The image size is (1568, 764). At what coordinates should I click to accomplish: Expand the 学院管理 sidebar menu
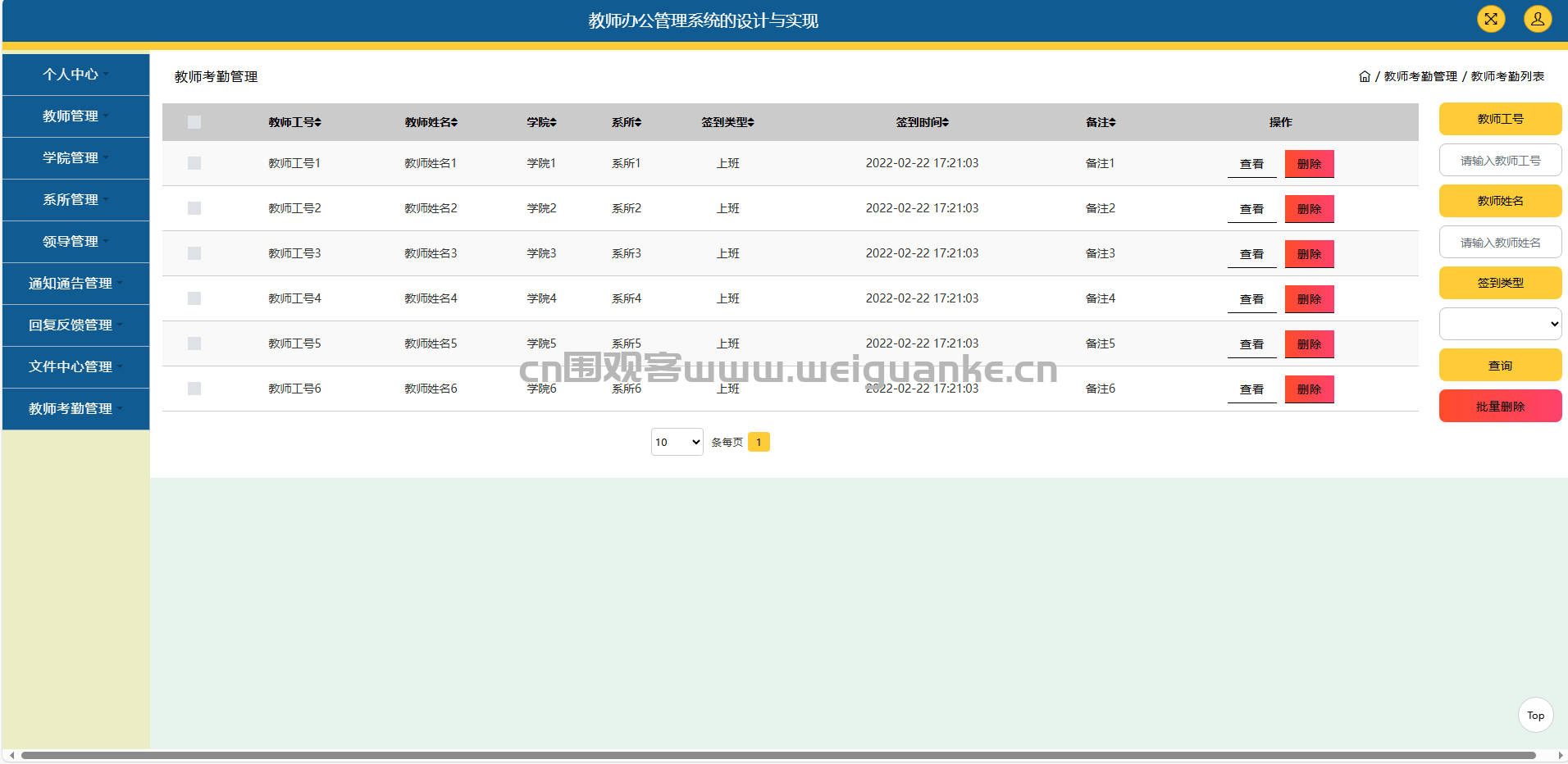coord(75,158)
